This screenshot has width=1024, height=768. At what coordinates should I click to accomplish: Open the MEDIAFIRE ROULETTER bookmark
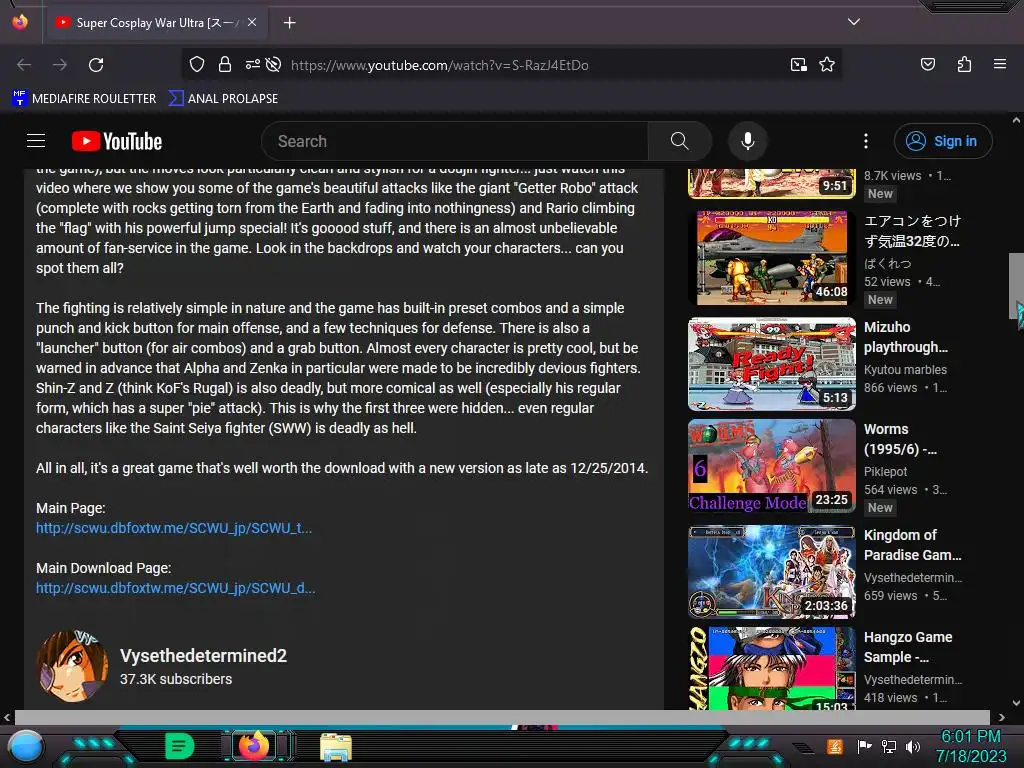84,98
